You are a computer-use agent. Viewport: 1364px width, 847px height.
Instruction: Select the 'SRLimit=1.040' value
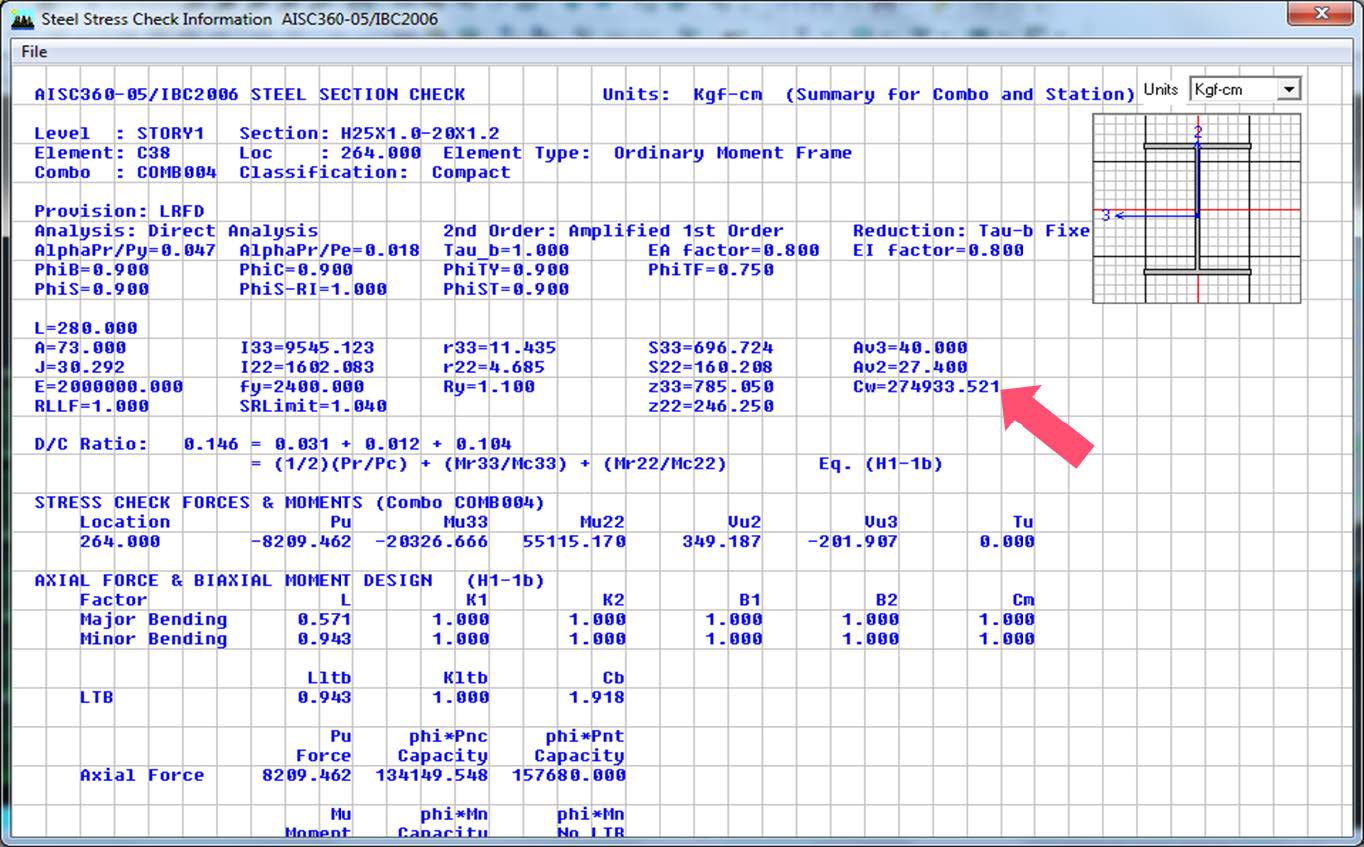313,406
